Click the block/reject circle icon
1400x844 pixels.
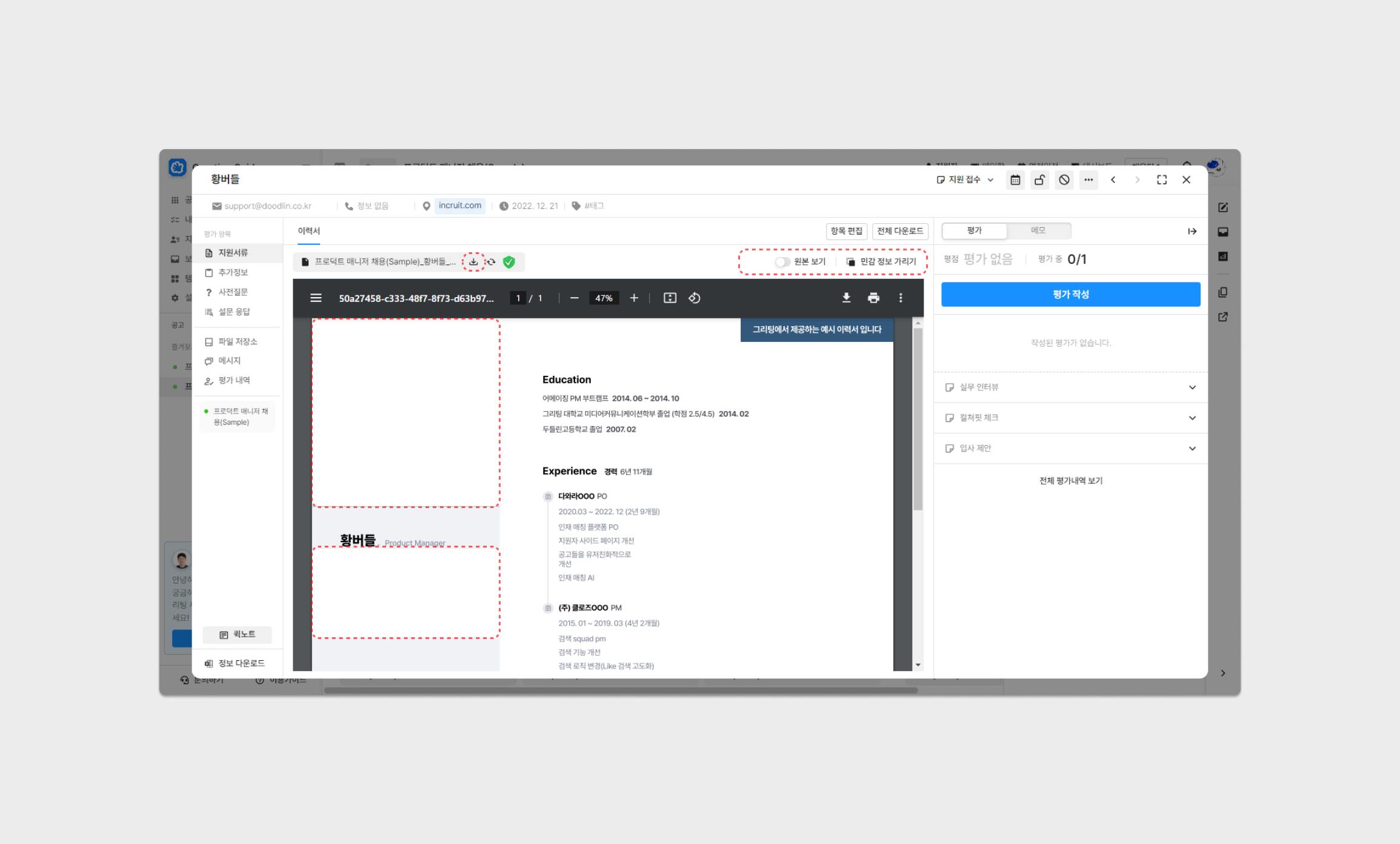click(x=1064, y=180)
